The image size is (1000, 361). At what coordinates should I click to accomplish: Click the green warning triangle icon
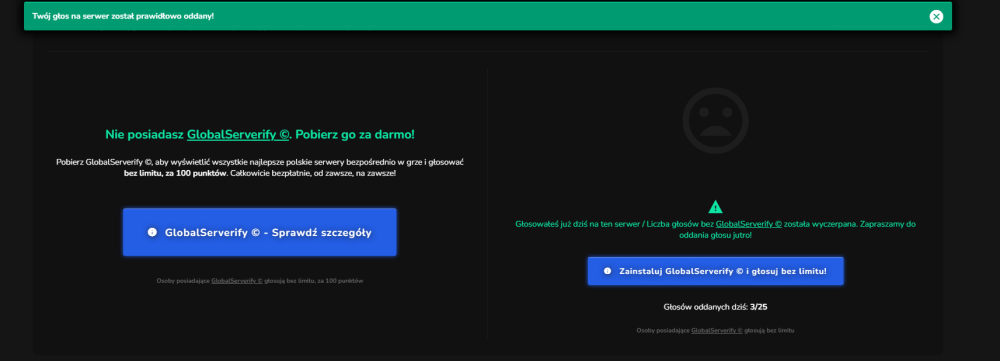coord(716,207)
